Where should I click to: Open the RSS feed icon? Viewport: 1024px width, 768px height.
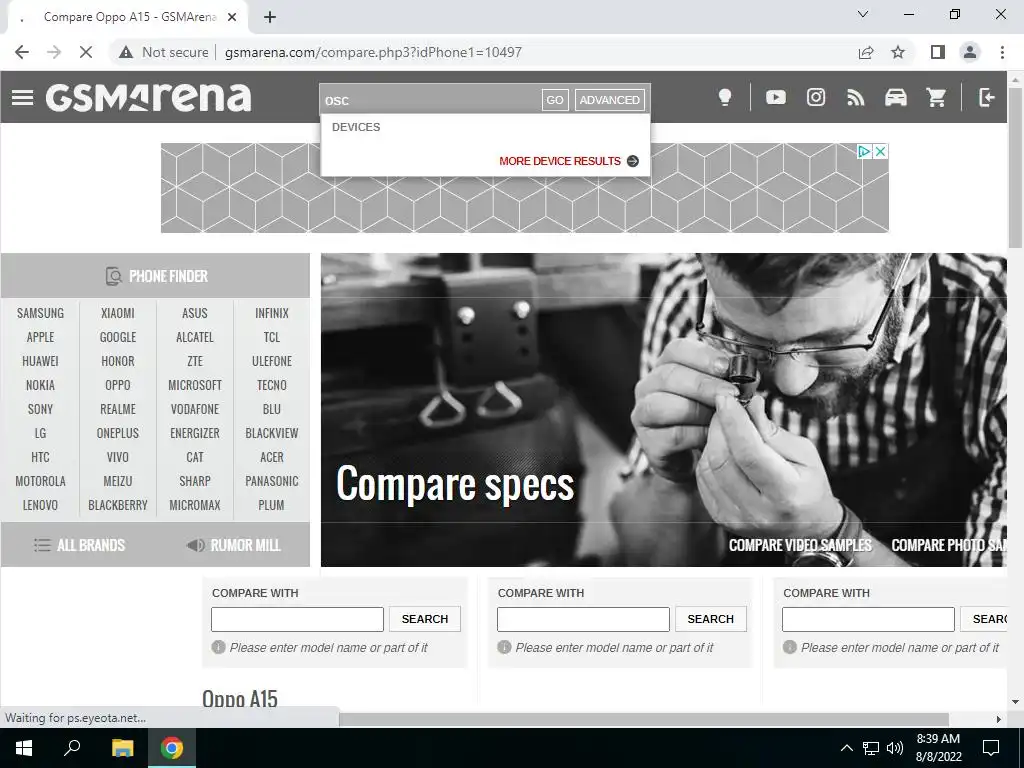pos(856,97)
